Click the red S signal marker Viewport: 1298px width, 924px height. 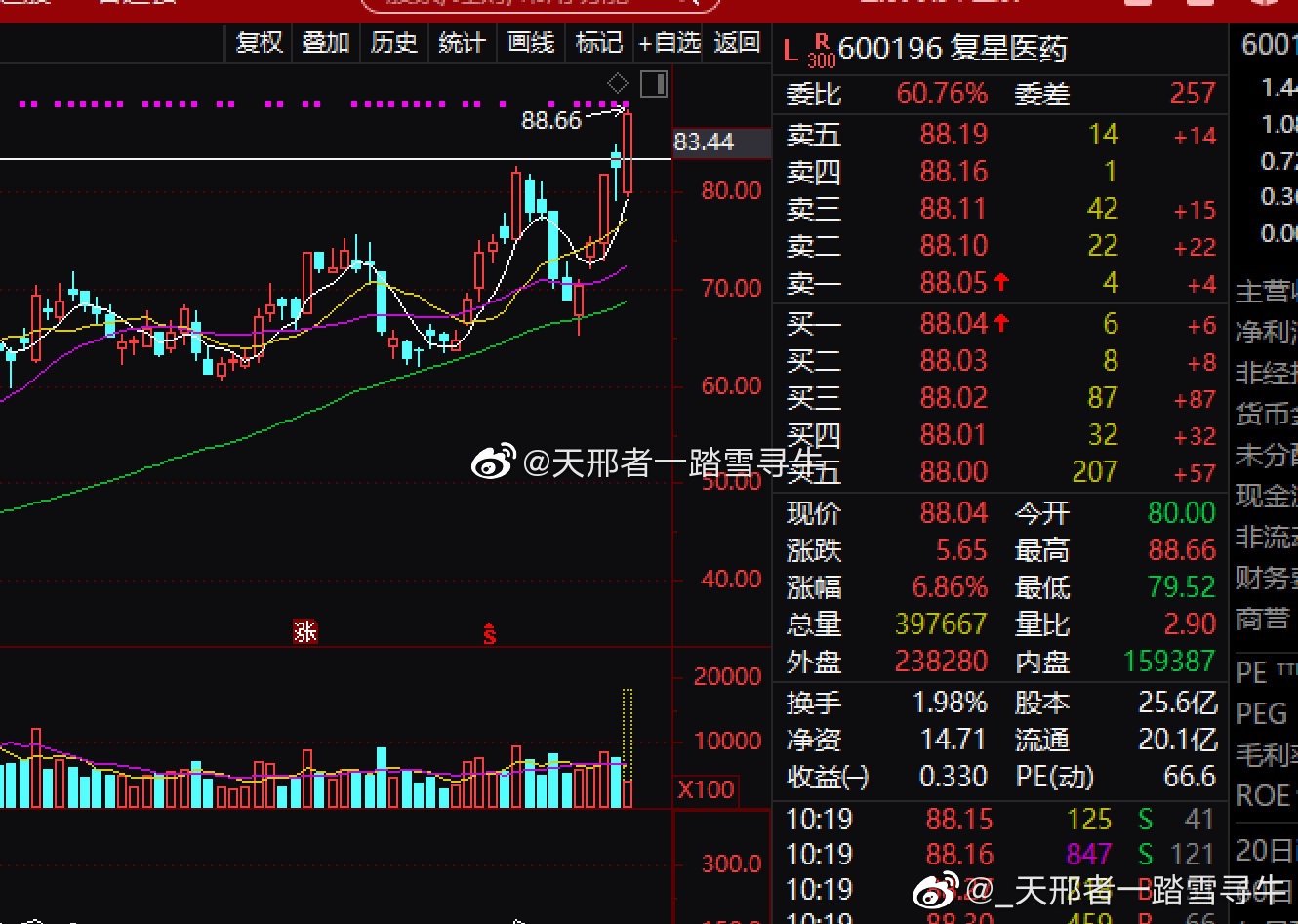pyautogui.click(x=489, y=634)
